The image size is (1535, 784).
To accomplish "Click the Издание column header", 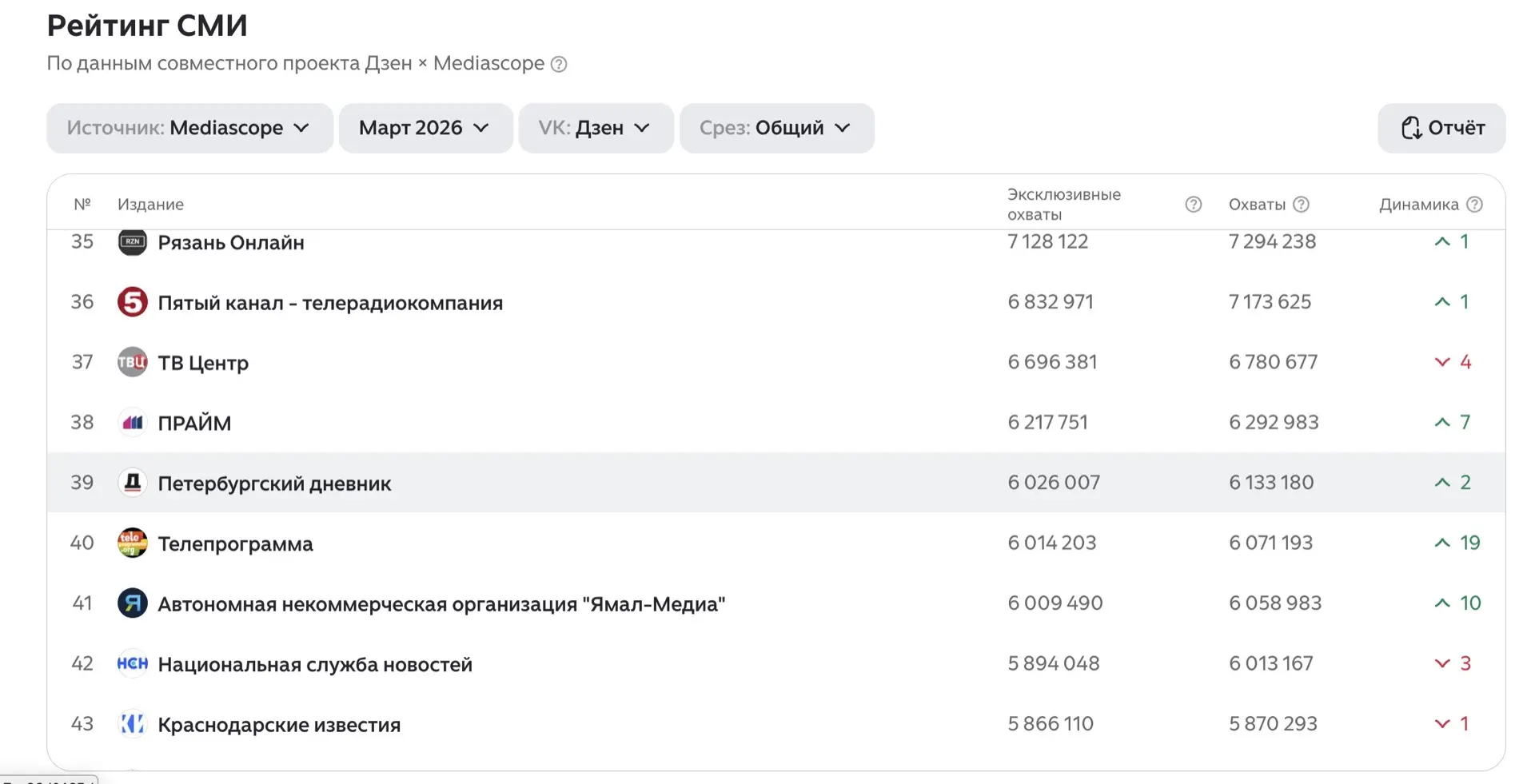I will [150, 205].
